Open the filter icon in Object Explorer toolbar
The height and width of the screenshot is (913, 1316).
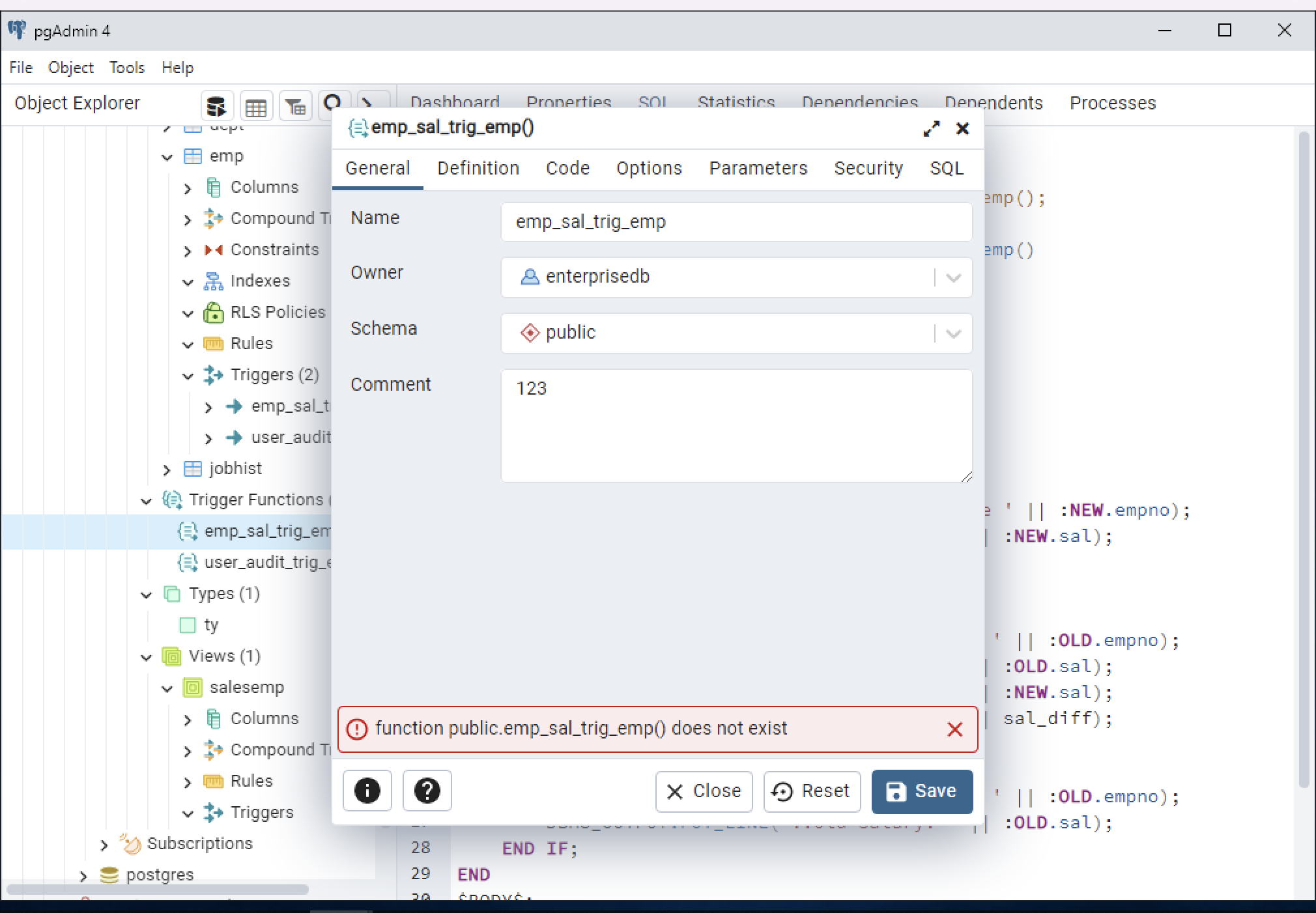tap(296, 105)
